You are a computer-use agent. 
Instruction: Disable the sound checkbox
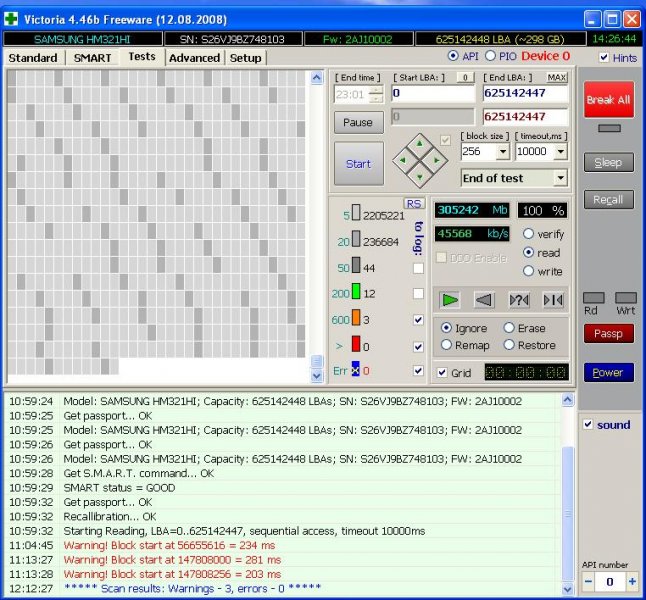[x=588, y=424]
